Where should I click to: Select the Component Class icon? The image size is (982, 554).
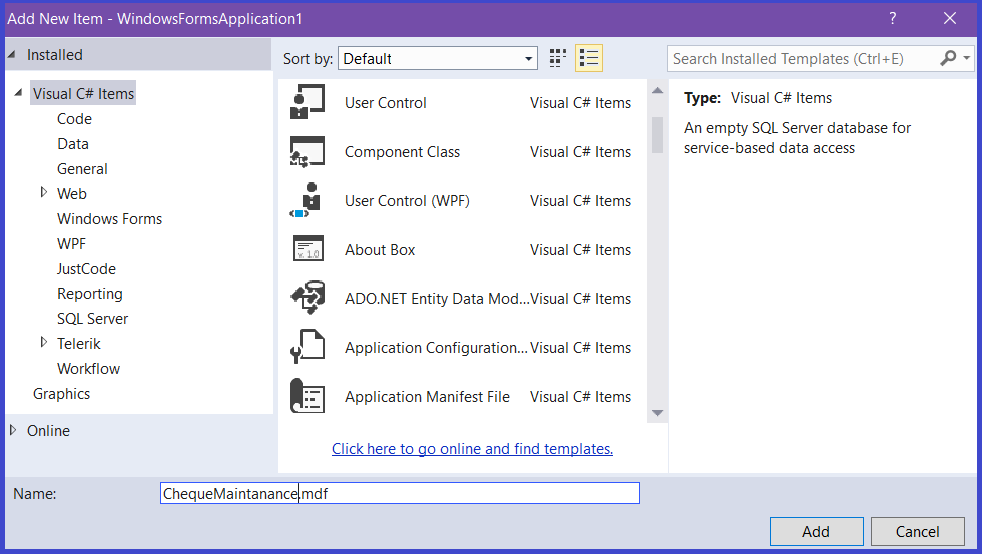(307, 152)
